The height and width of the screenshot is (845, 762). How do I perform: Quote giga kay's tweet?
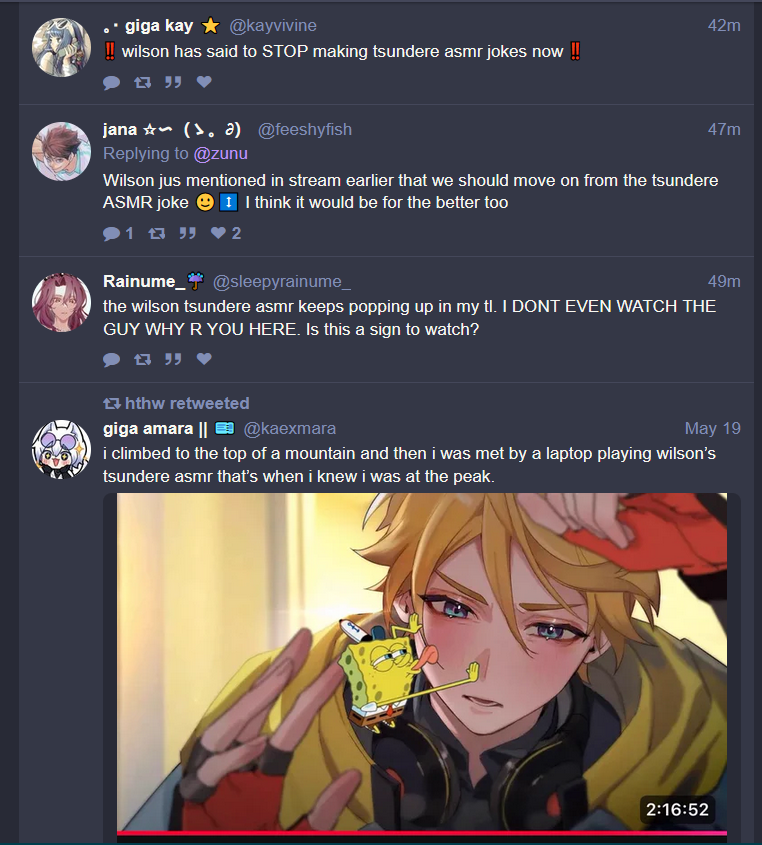tap(173, 82)
